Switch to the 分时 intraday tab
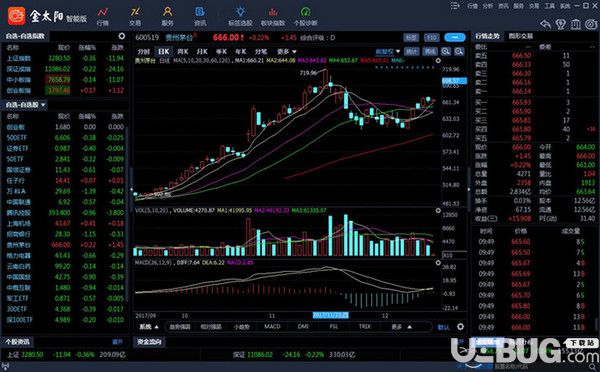Viewport: 600px width, 372px height. coord(143,51)
